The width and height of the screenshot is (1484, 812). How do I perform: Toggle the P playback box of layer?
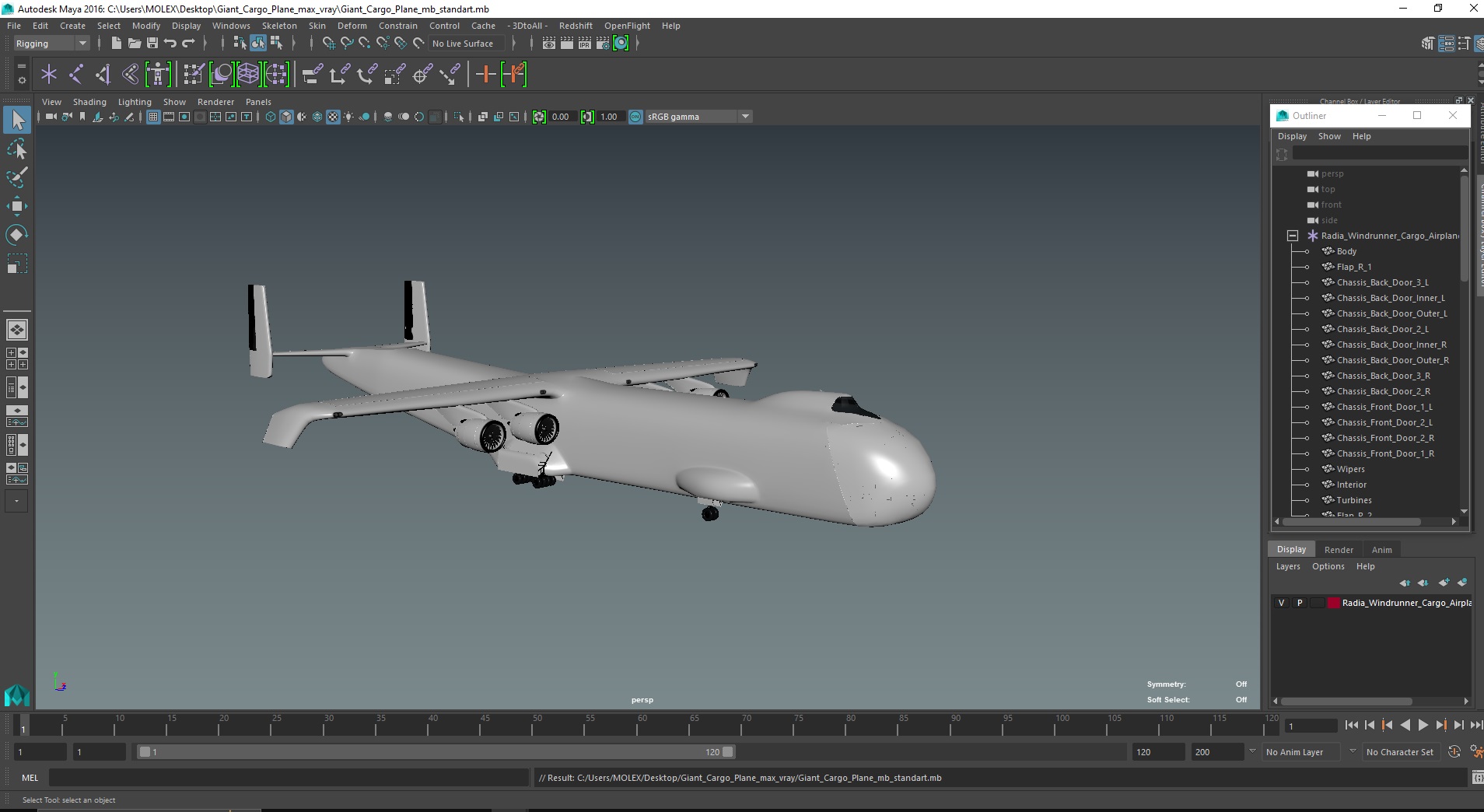point(1300,603)
